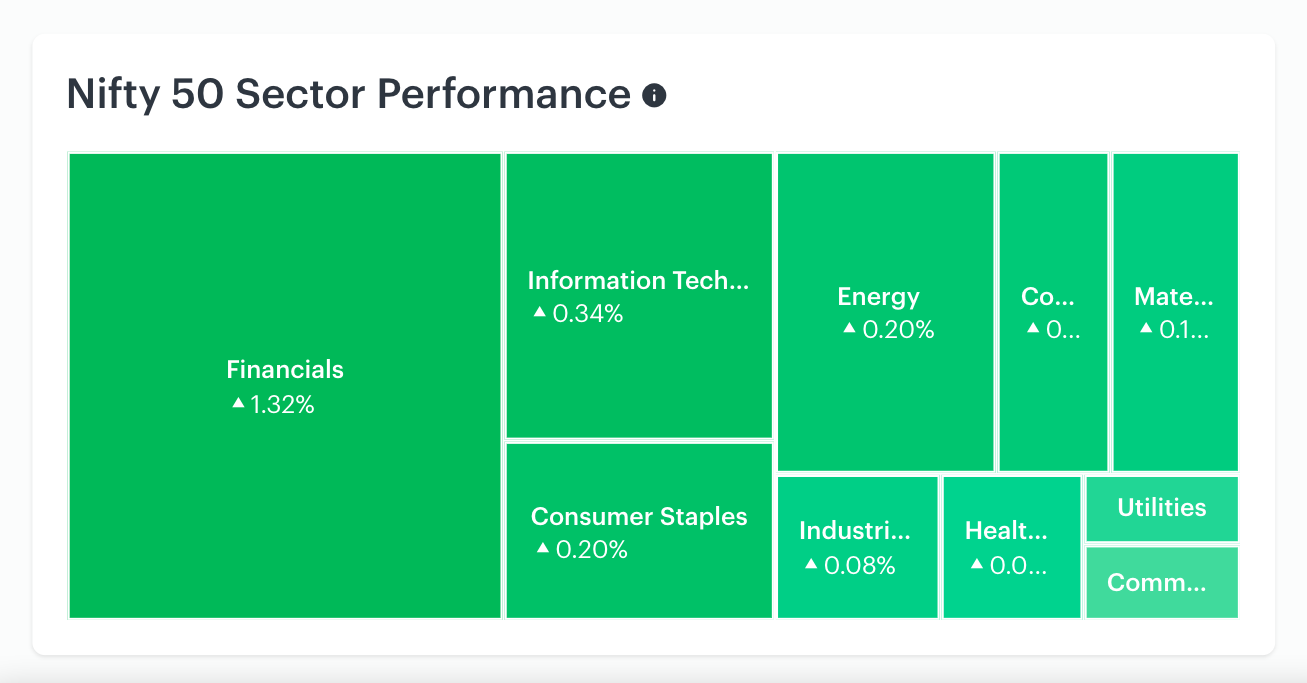Select the Industri... sector label
The height and width of the screenshot is (683, 1307).
(855, 531)
